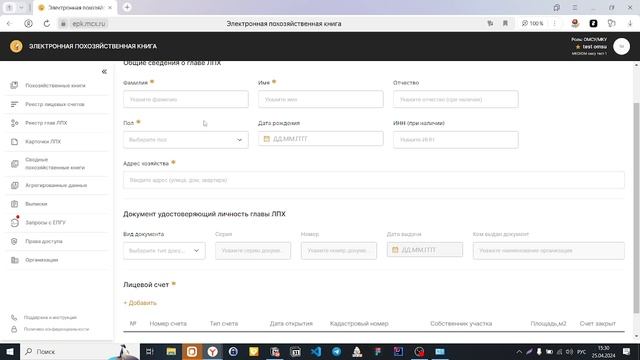This screenshot has height=360, width=640.
Task: Click the Адрес хозяйства input field
Action: point(373,180)
